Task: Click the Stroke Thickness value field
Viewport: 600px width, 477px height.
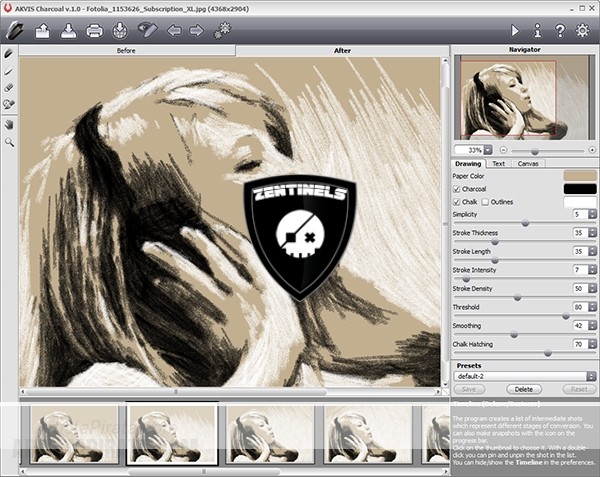Action: (580, 233)
